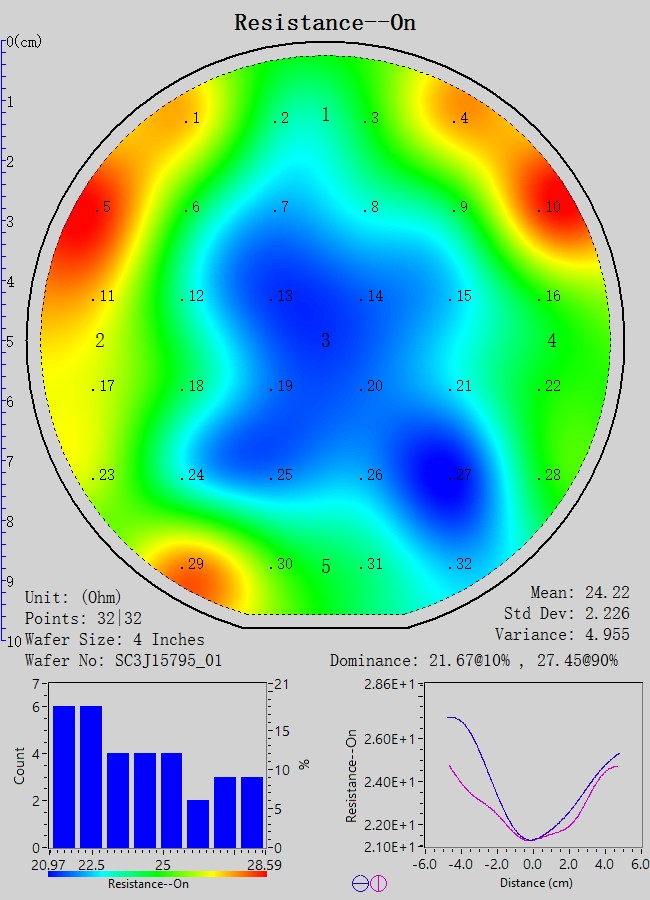Viewport: 650px width, 900px height.
Task: Click the Resistance--On chart title
Action: pyautogui.click(x=325, y=22)
